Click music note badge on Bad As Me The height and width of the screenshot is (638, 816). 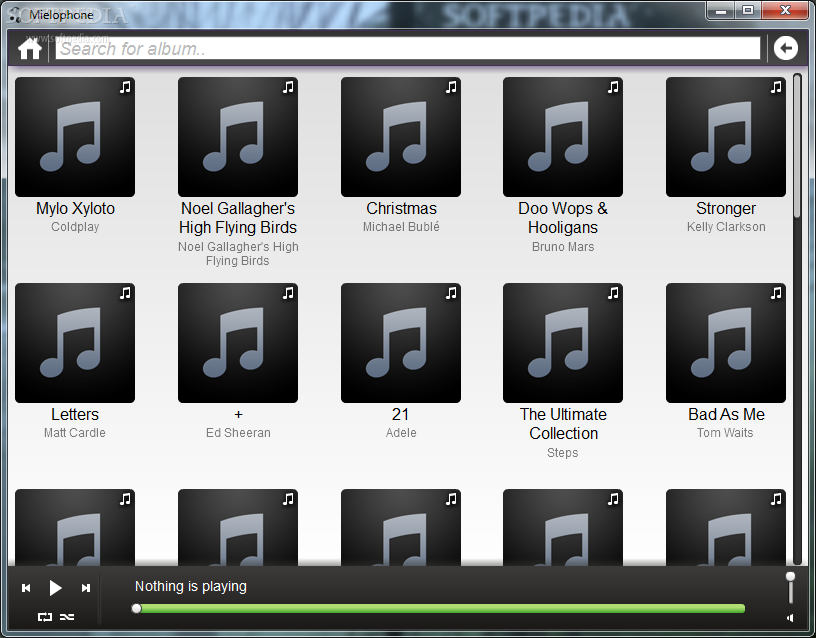coord(776,294)
